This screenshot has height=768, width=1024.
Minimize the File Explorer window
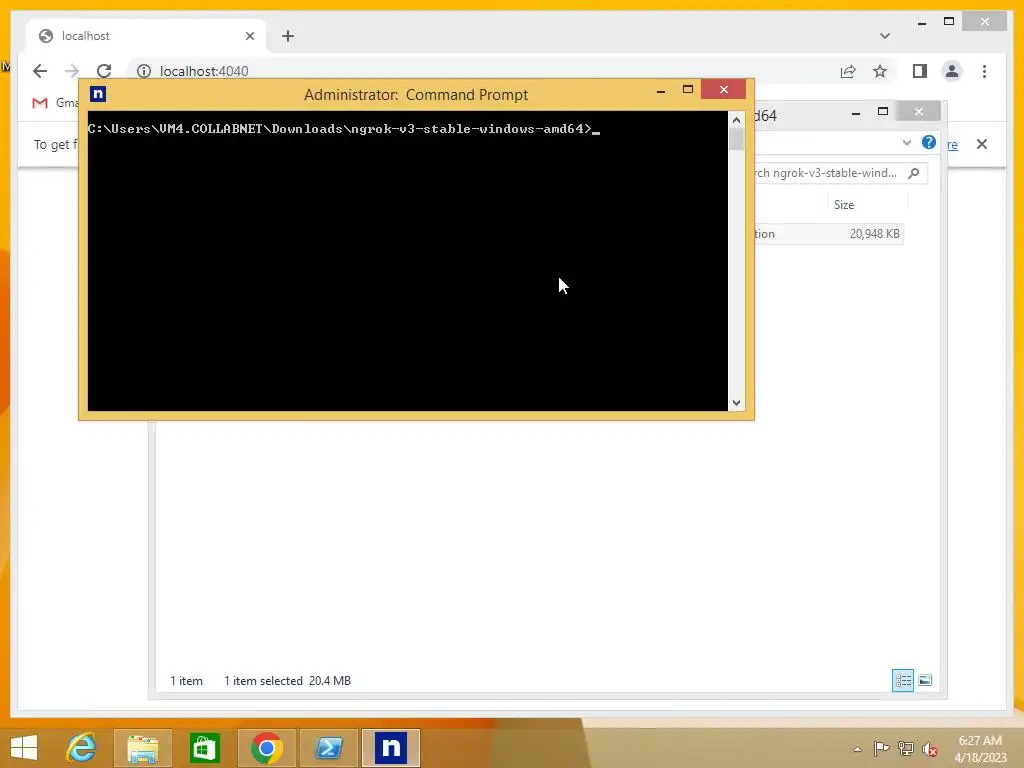tap(856, 113)
